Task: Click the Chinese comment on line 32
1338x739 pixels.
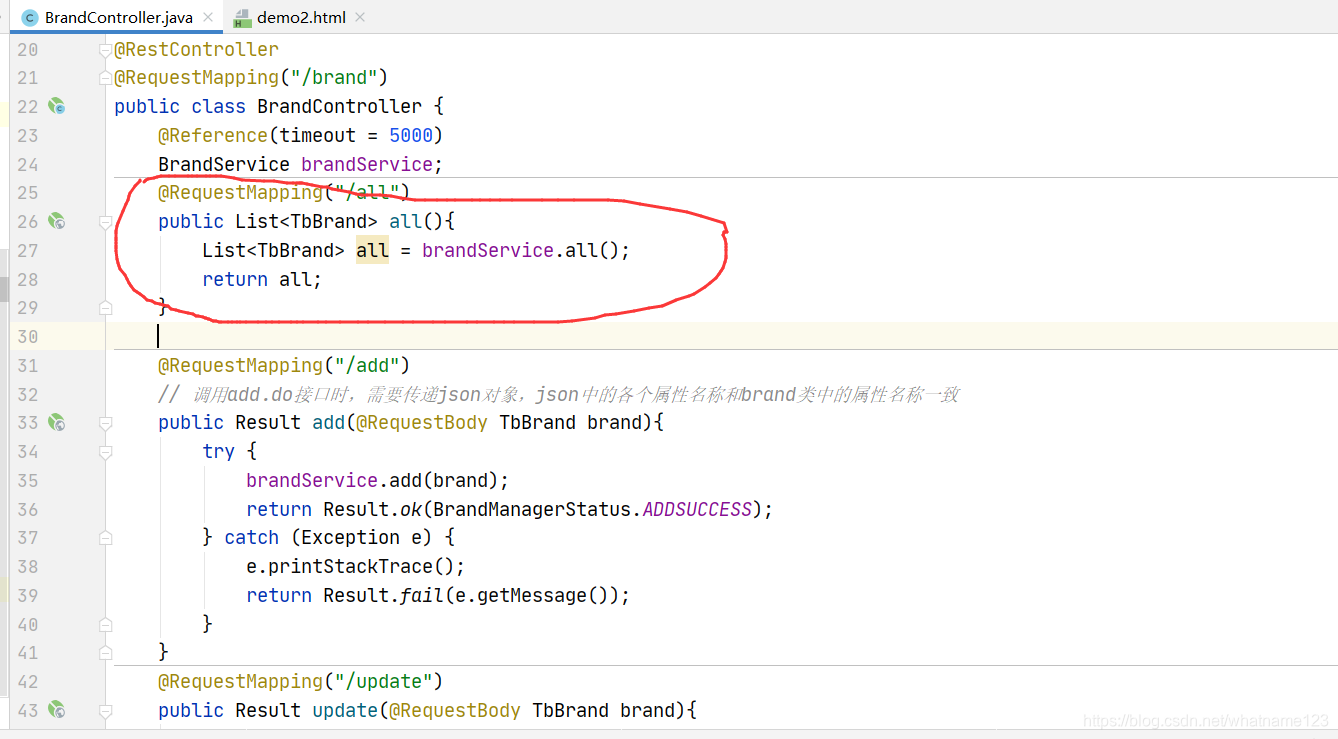Action: point(558,394)
